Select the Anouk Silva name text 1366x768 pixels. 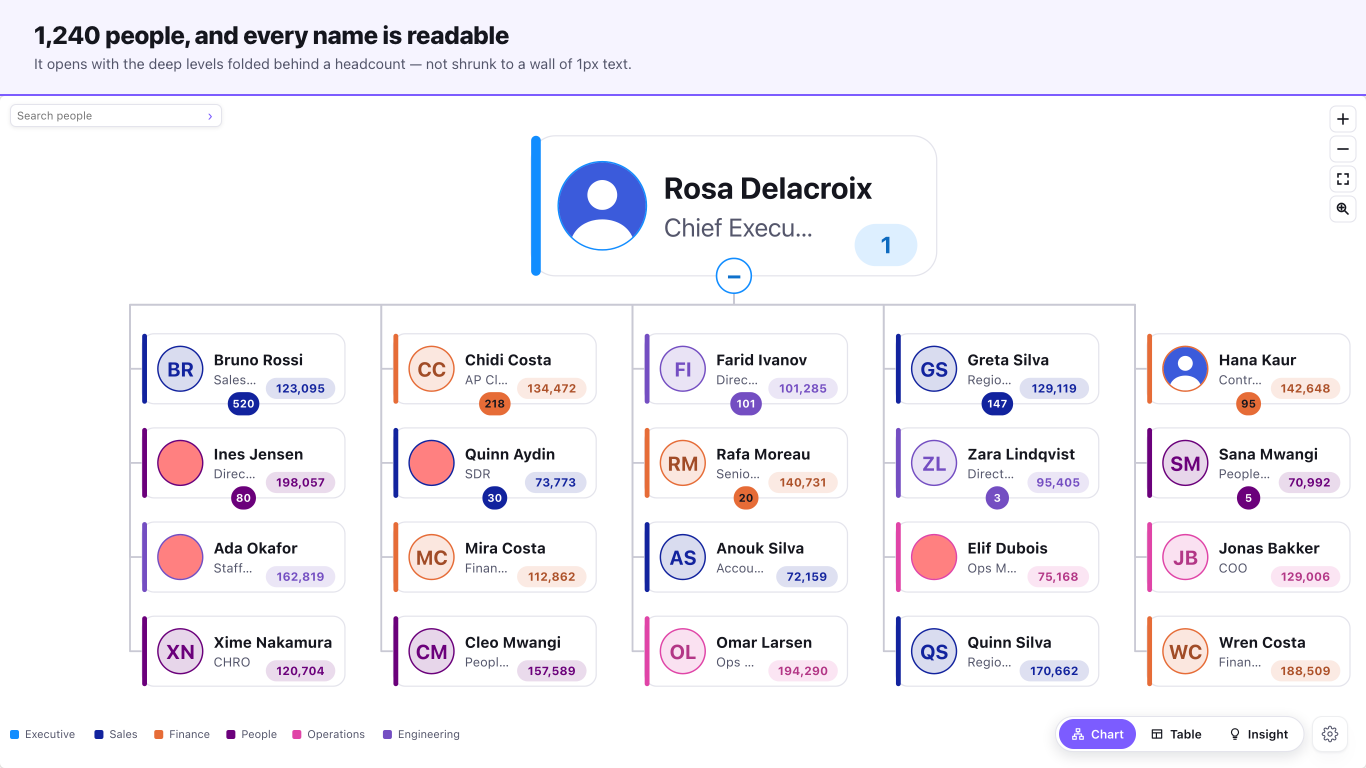[760, 548]
